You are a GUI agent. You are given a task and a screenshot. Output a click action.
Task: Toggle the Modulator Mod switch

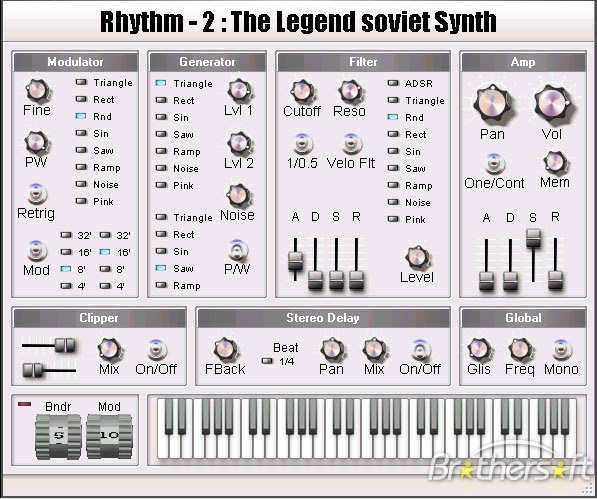[37, 251]
